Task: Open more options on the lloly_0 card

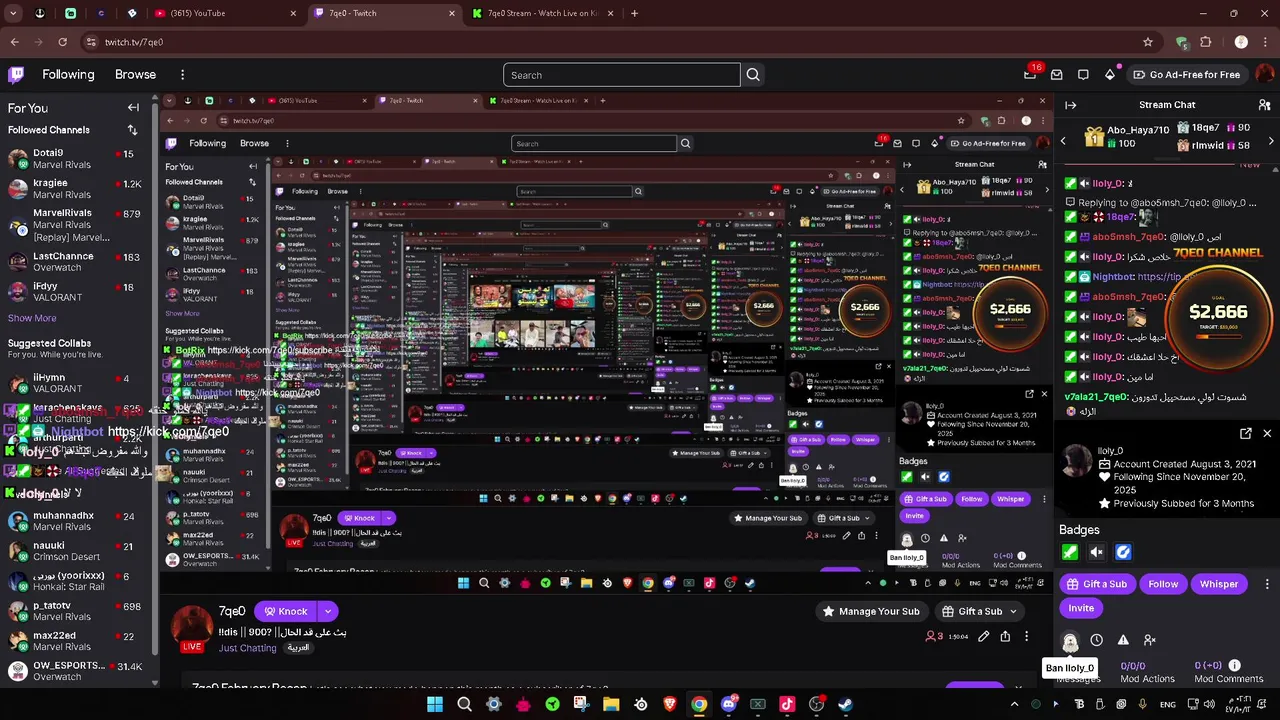Action: 1267,584
